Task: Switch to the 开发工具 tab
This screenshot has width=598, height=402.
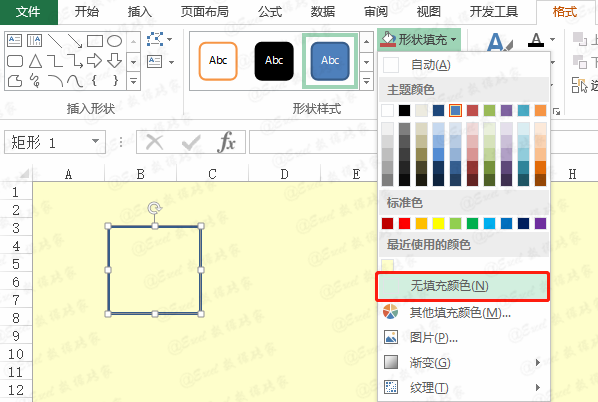Action: pos(494,12)
